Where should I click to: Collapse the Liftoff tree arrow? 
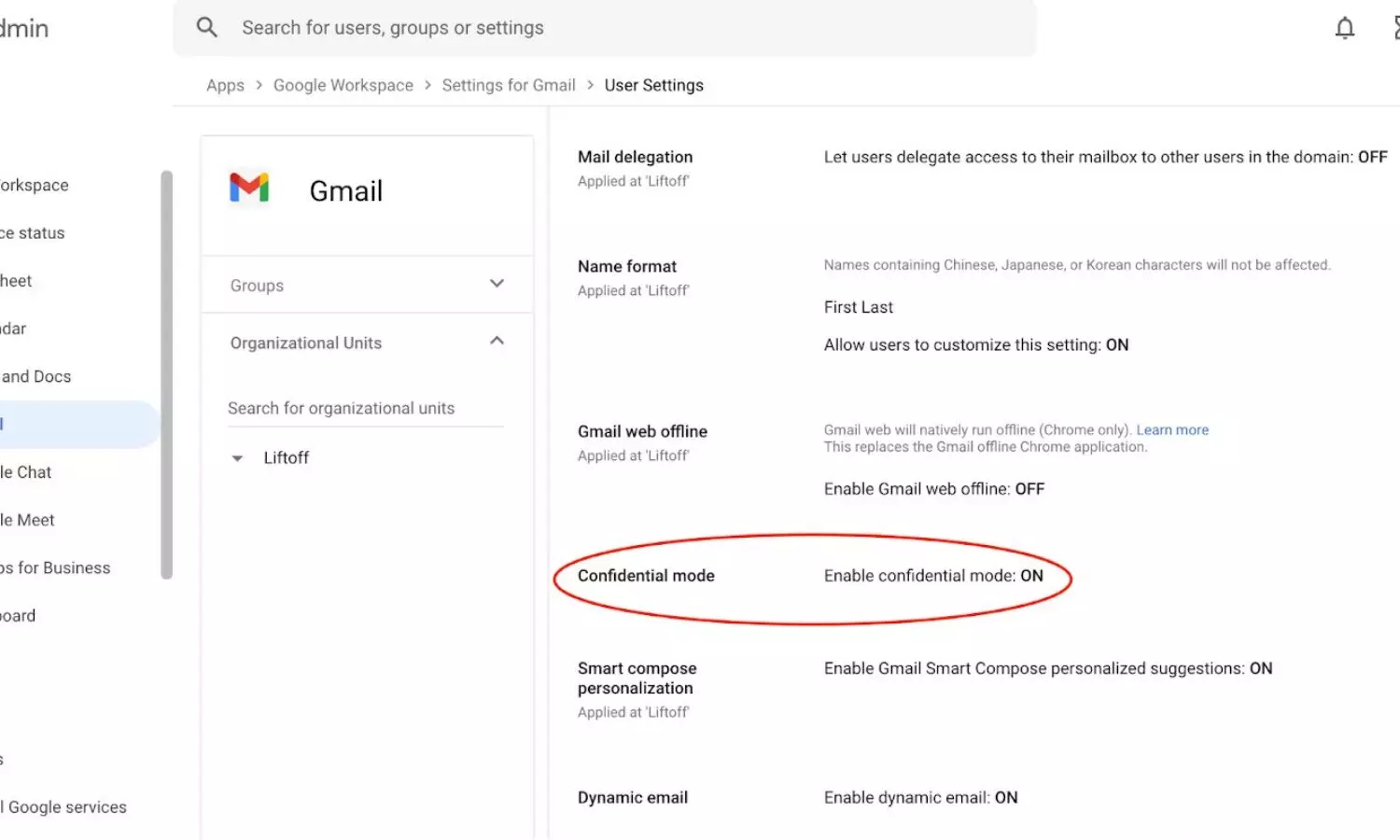[237, 458]
